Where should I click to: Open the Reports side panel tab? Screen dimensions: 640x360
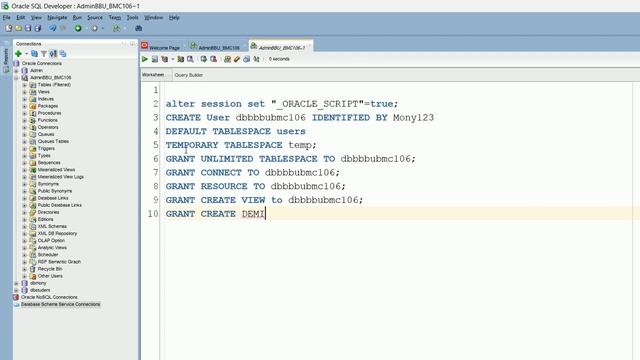(x=6, y=60)
